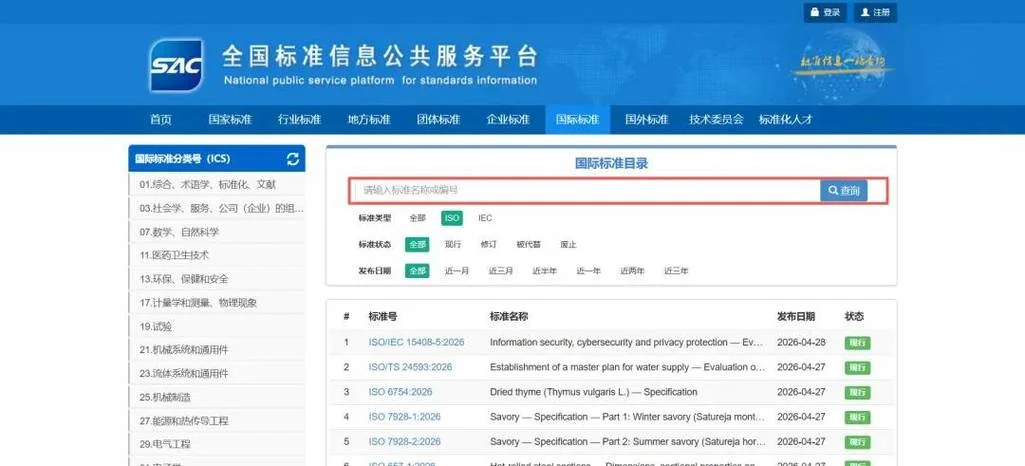Image resolution: width=1025 pixels, height=466 pixels.
Task: Select the 国际标准 menu tab
Action: pyautogui.click(x=577, y=120)
